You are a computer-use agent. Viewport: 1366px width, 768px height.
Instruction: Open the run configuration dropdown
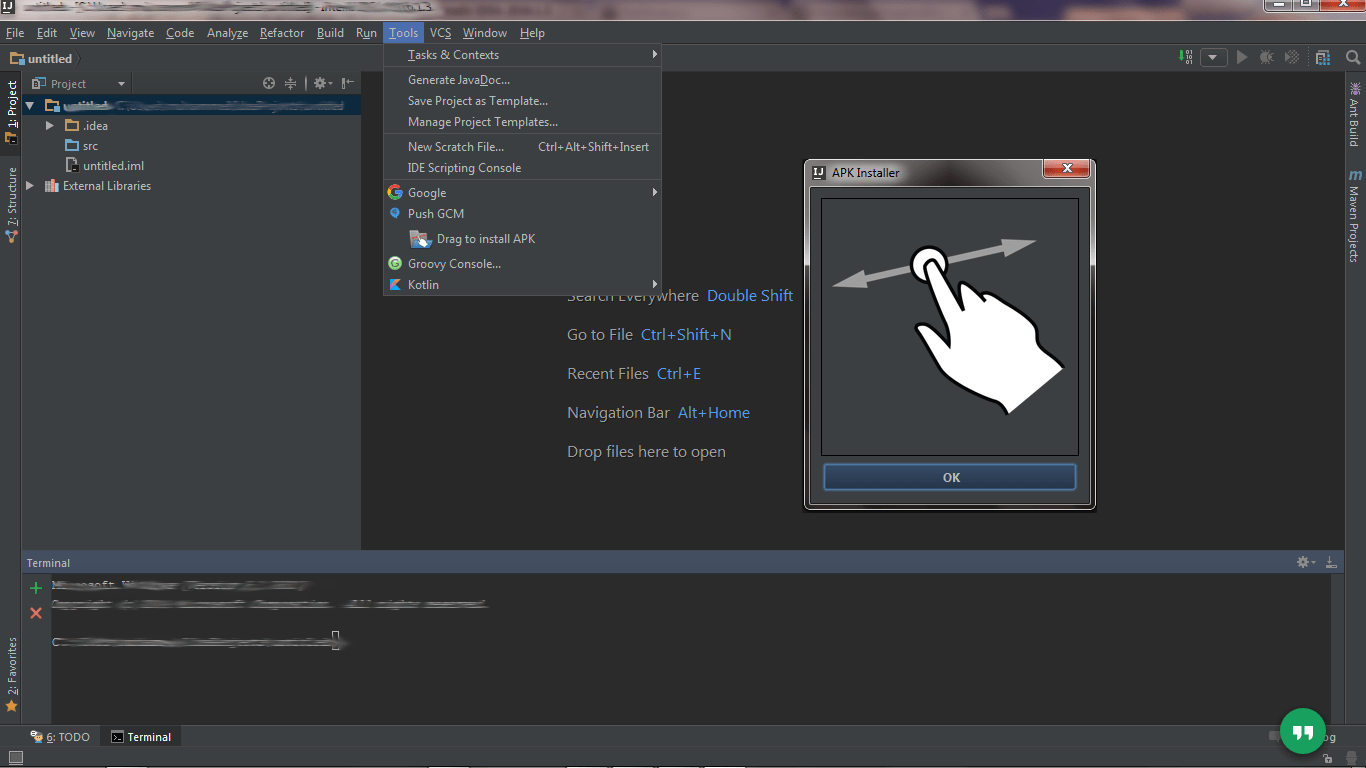[x=1214, y=58]
